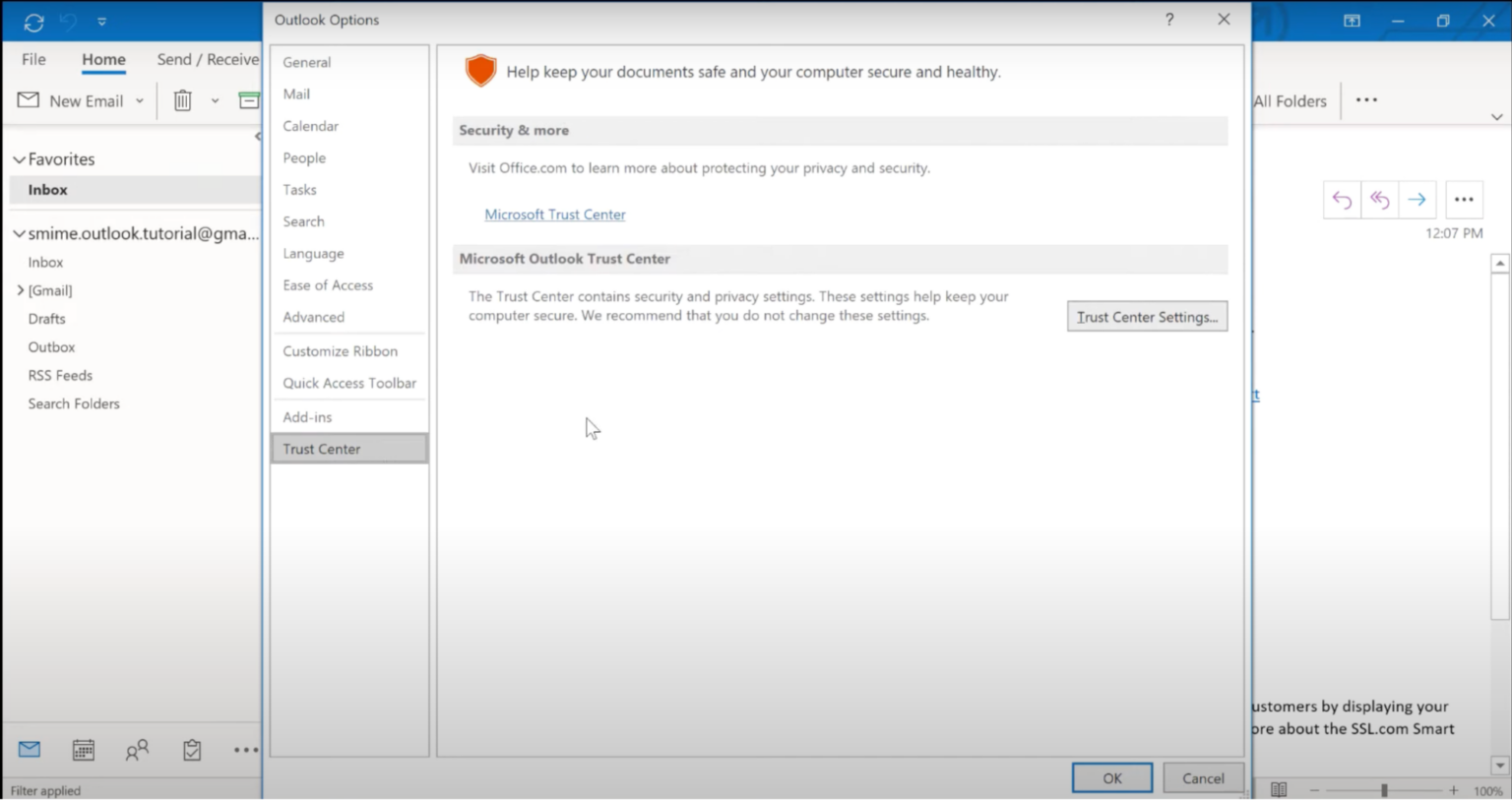Expand the [Gmail] folder
The image size is (1512, 800).
(19, 289)
